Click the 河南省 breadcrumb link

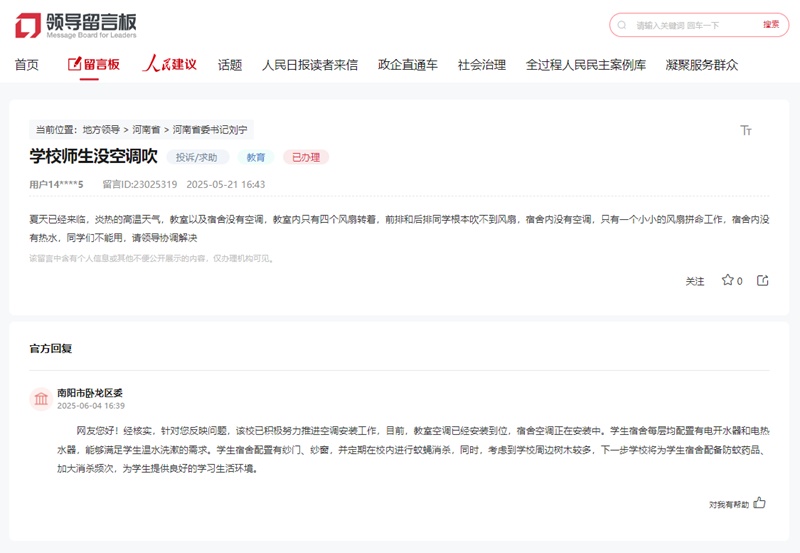pos(146,130)
